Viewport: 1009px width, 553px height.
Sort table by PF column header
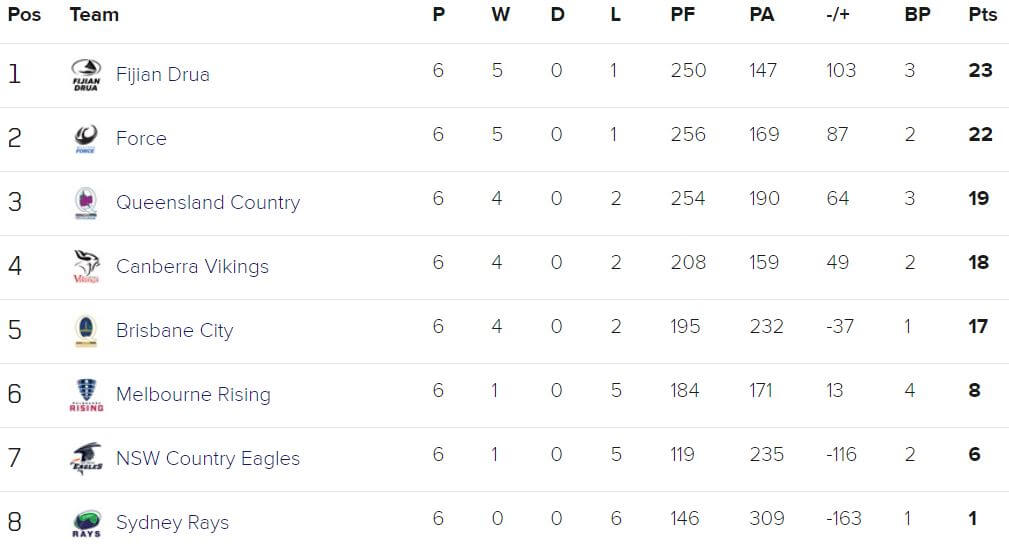683,14
